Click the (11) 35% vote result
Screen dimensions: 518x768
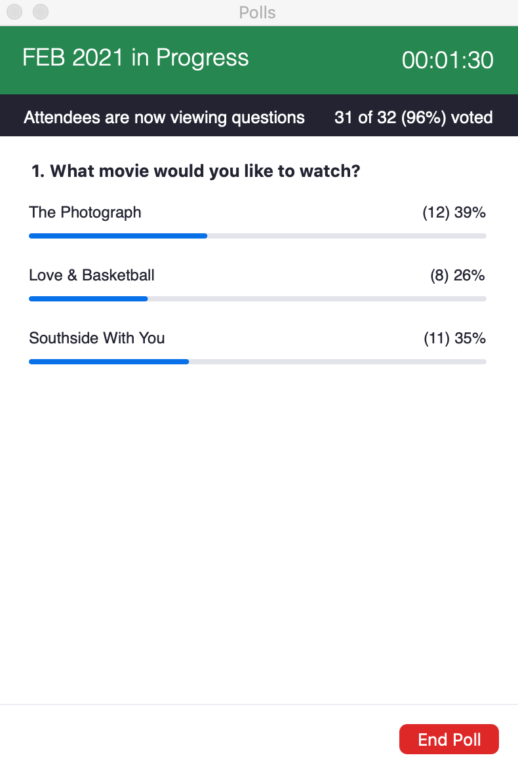tap(454, 338)
